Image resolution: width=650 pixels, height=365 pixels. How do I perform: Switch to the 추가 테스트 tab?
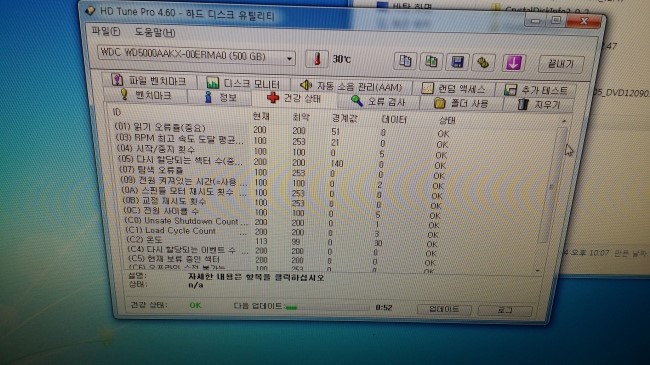click(x=536, y=90)
